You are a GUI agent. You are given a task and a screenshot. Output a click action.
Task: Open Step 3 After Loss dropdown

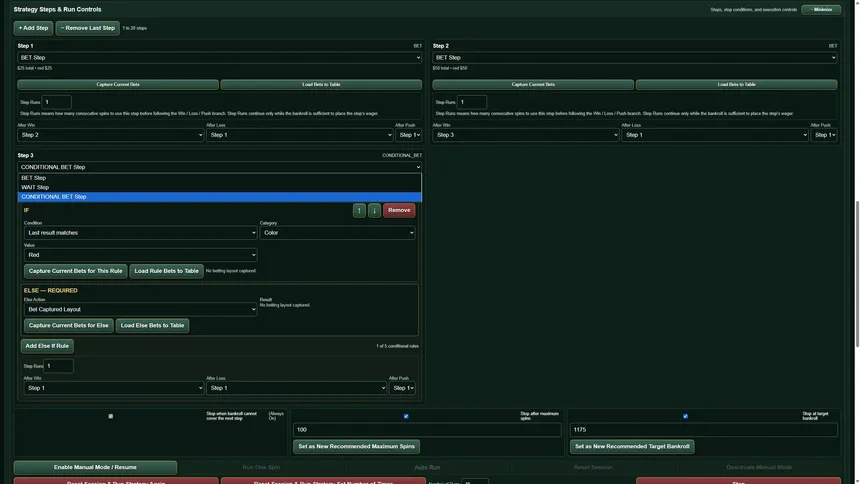point(296,388)
